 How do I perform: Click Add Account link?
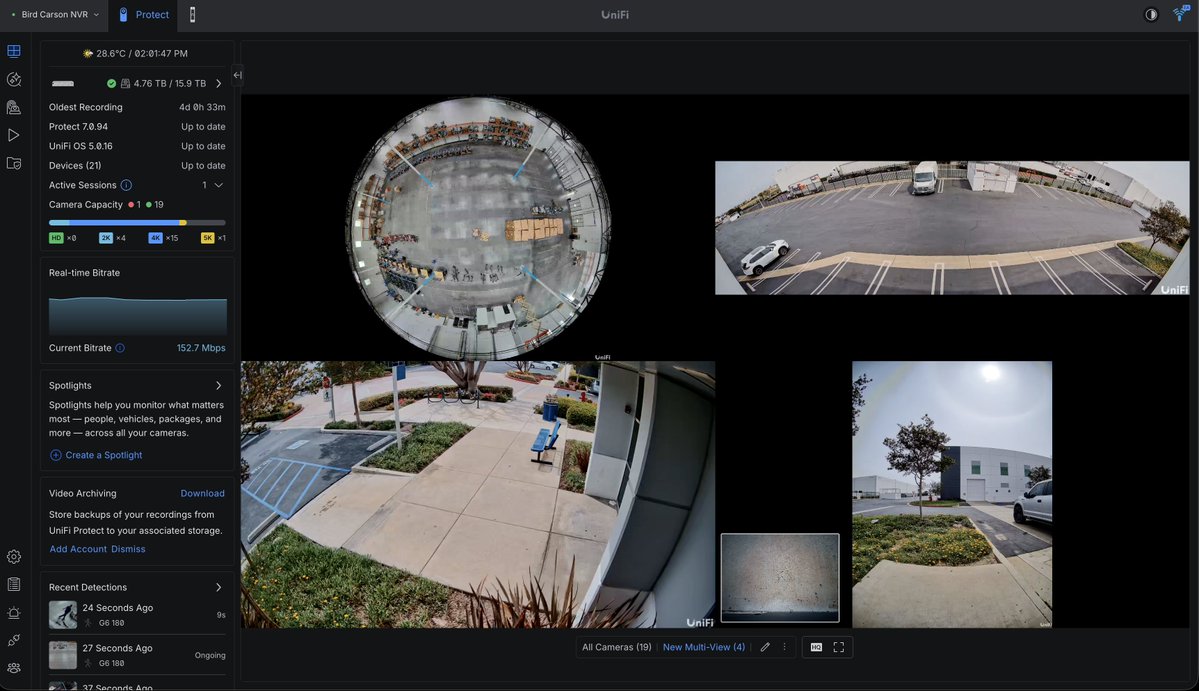point(78,549)
